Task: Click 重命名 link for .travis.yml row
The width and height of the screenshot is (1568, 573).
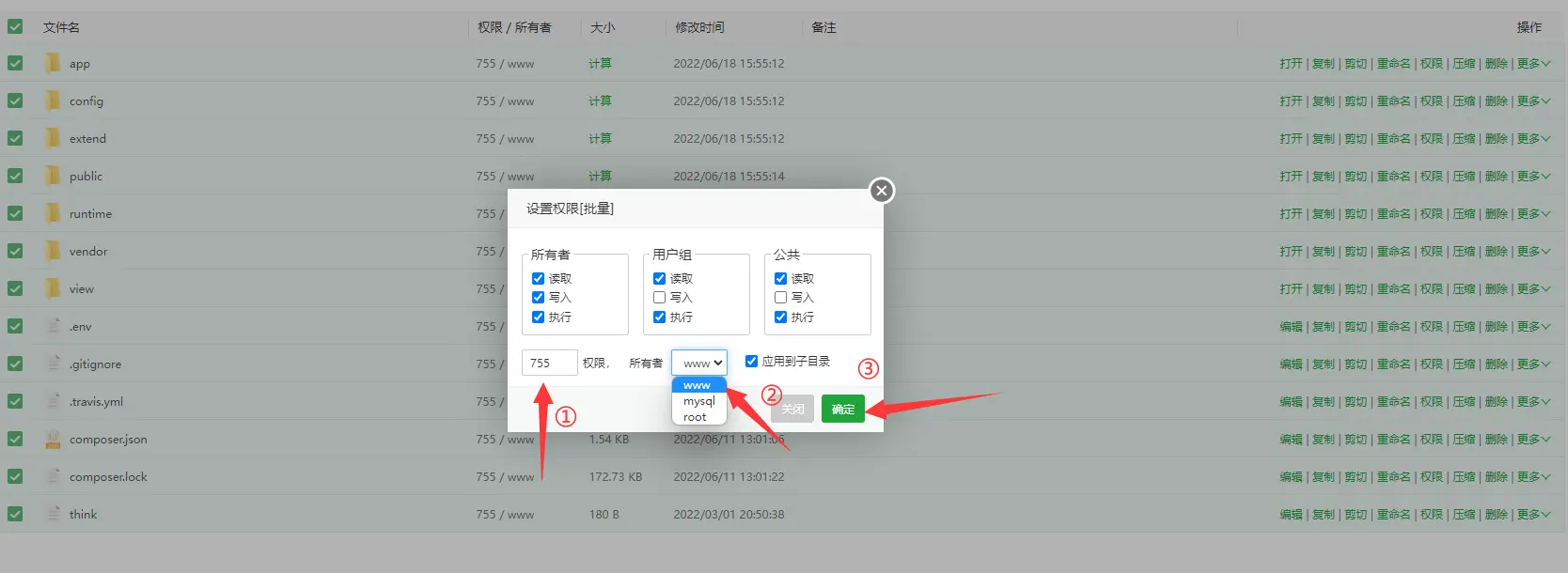Action: pos(1393,402)
